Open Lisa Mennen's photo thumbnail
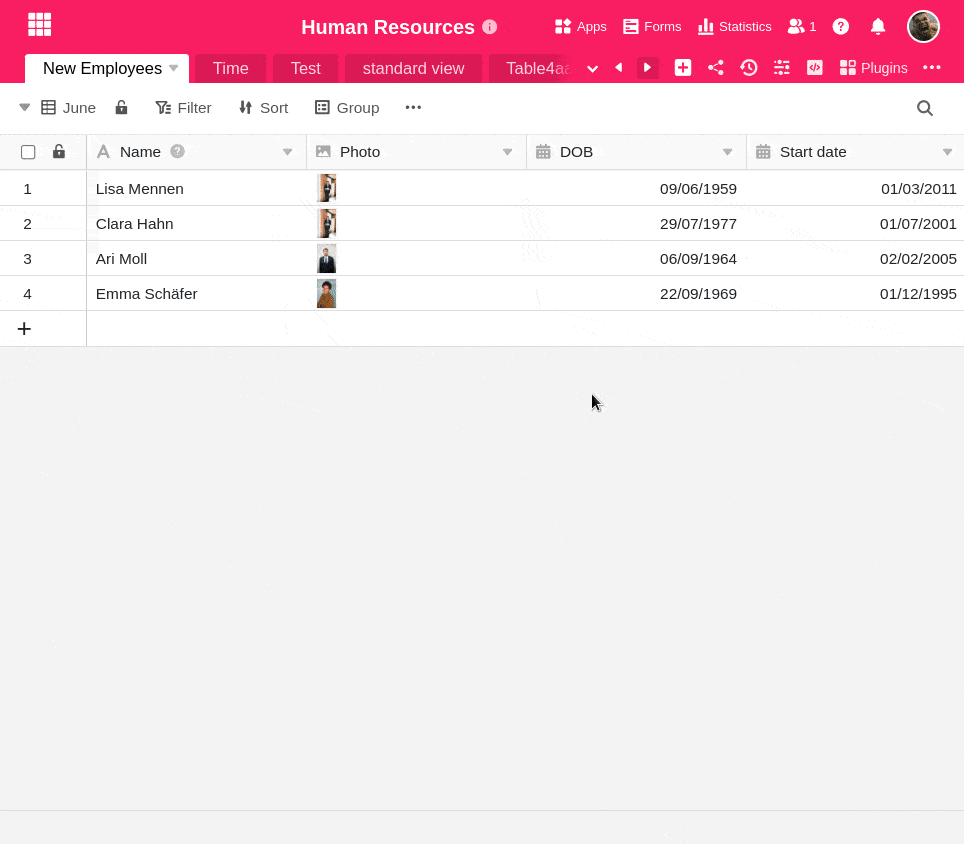The image size is (964, 844). point(326,188)
